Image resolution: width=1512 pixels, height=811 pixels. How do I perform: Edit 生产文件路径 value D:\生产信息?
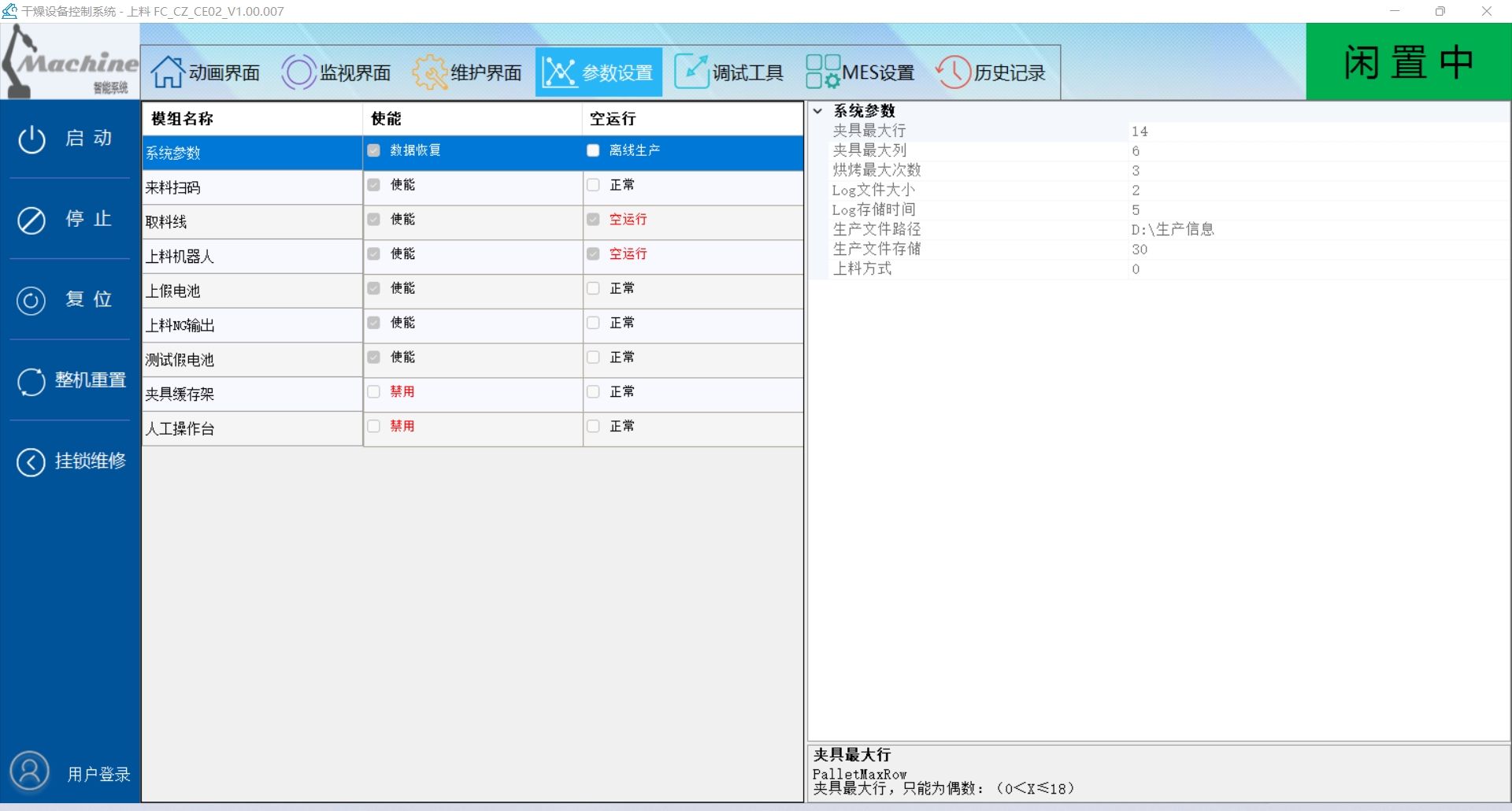[x=1318, y=230]
